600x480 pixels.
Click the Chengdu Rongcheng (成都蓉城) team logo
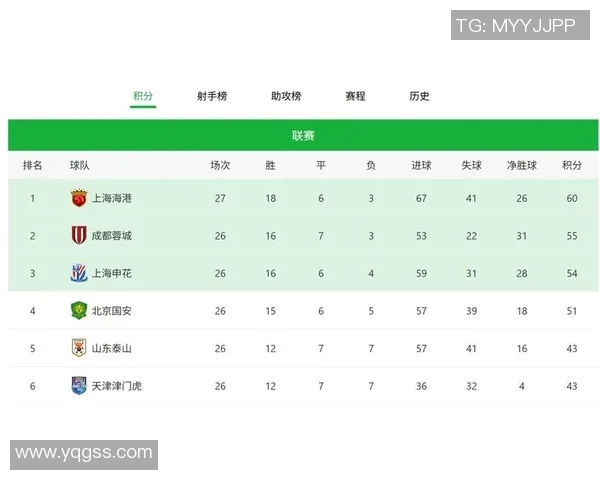pyautogui.click(x=79, y=236)
